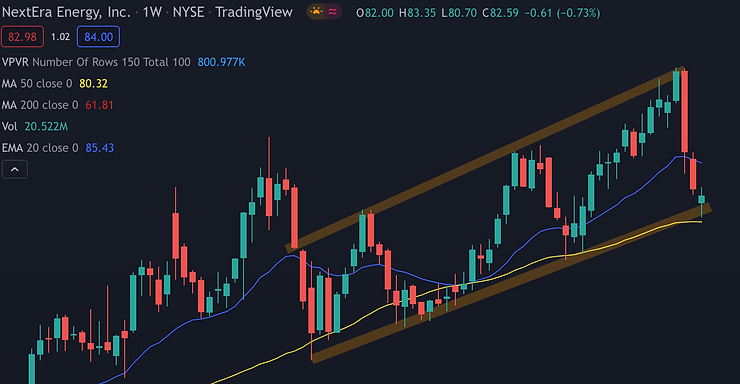Image resolution: width=740 pixels, height=384 pixels.
Task: Collapse the indicator legend with the chevron button
Action: (x=15, y=169)
